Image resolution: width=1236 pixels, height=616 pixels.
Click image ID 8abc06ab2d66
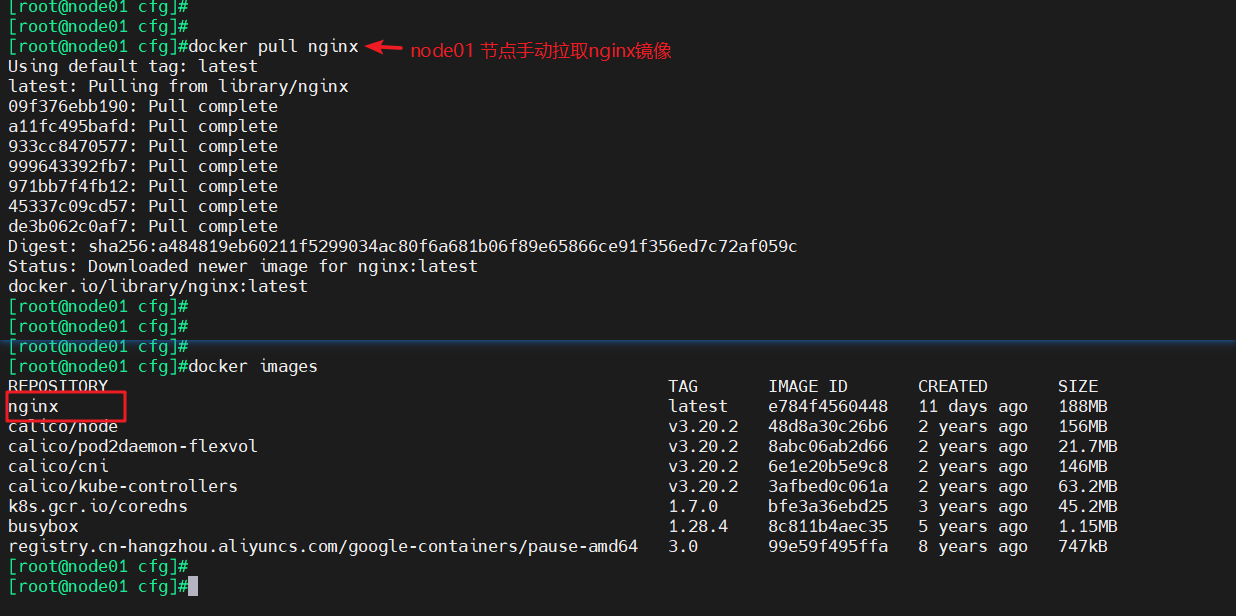[x=828, y=446]
